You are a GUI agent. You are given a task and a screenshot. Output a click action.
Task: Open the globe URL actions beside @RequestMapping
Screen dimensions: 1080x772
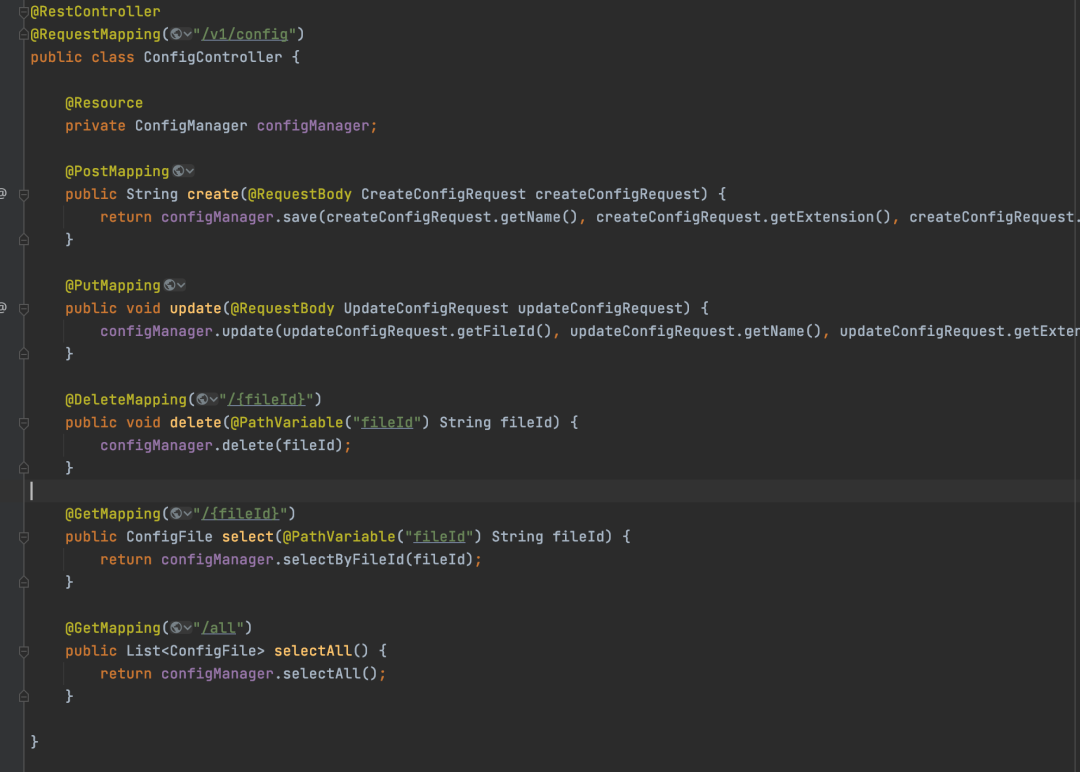[181, 34]
